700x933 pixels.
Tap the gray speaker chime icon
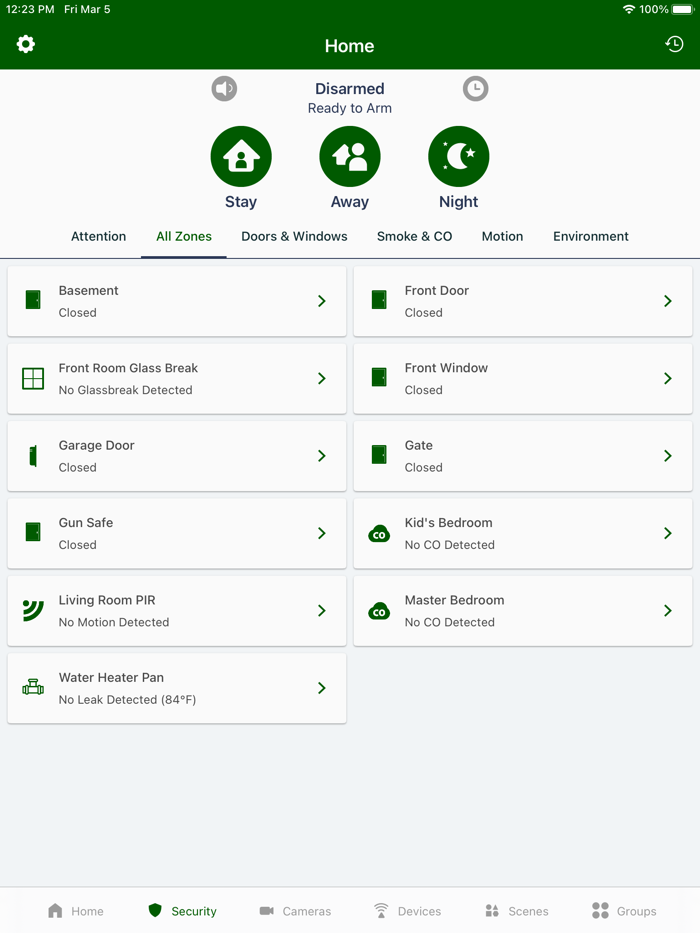[x=224, y=89]
